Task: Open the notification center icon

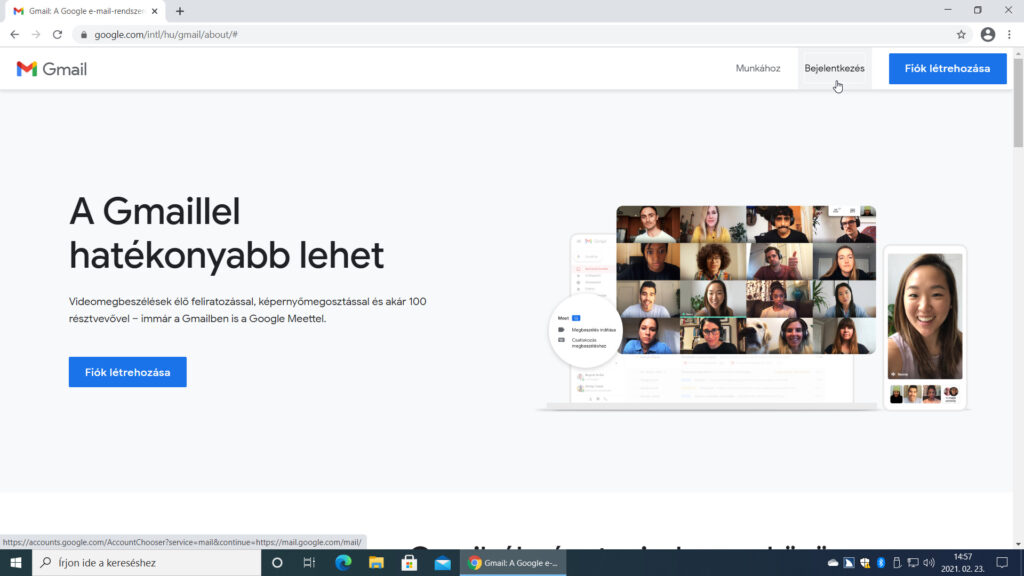Action: pos(1002,562)
